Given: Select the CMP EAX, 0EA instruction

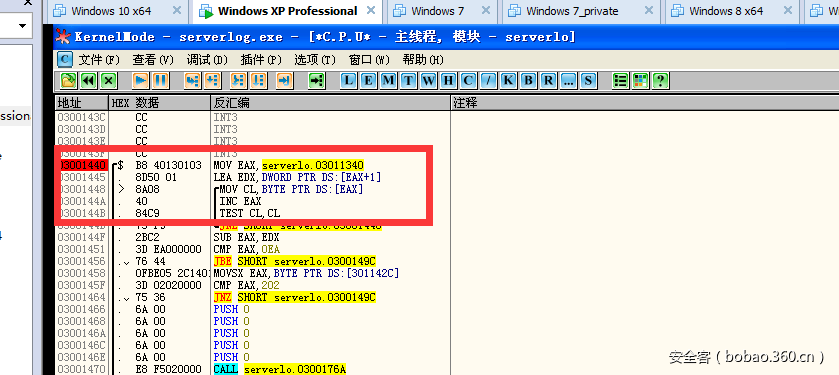Looking at the screenshot, I should pyautogui.click(x=246, y=249).
